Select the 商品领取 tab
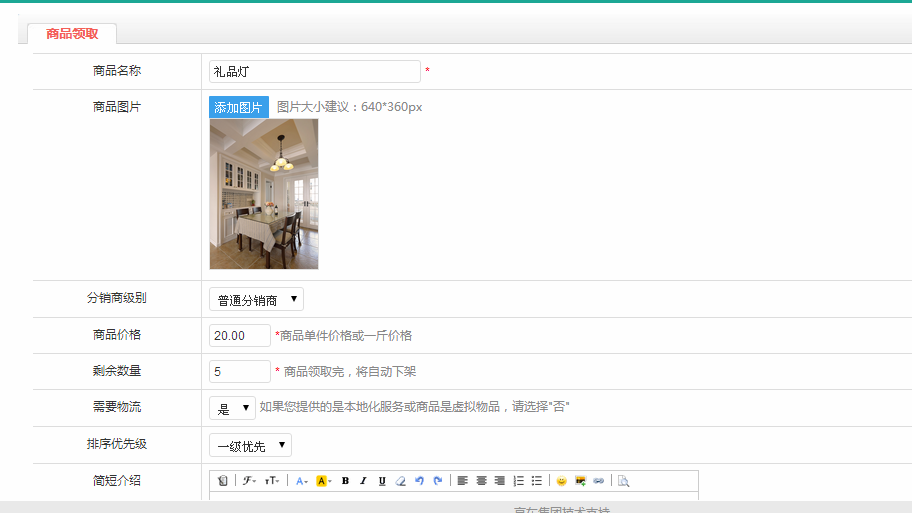 tap(72, 34)
